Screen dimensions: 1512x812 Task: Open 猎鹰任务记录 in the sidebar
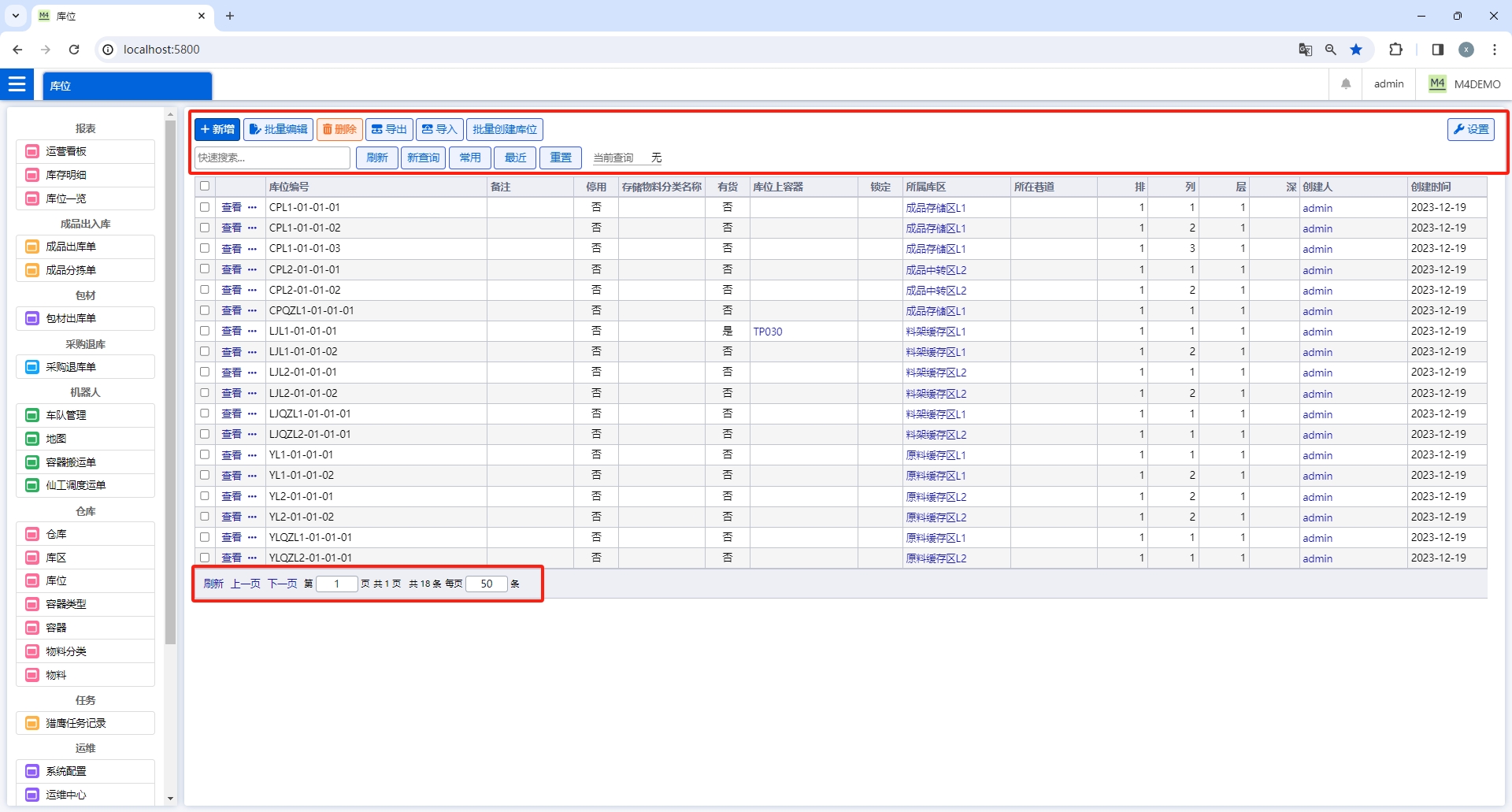(85, 723)
